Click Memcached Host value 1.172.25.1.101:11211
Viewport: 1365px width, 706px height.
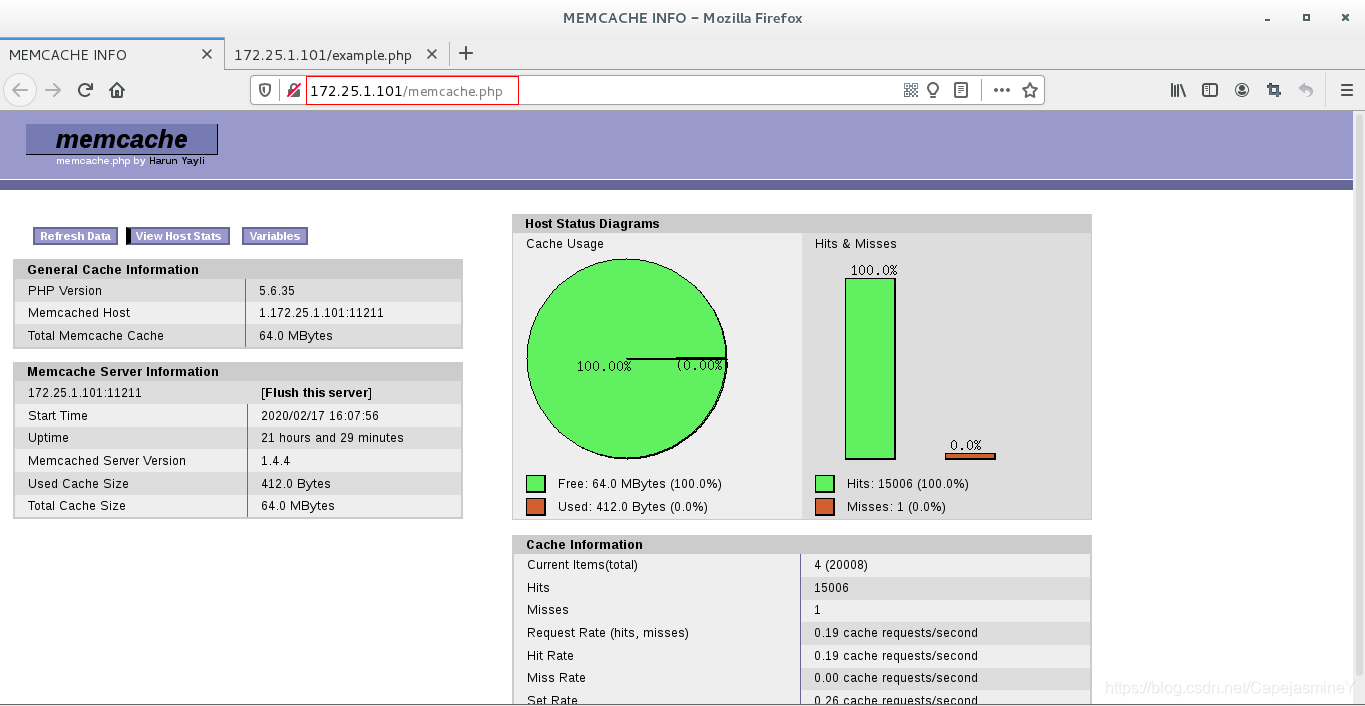321,313
